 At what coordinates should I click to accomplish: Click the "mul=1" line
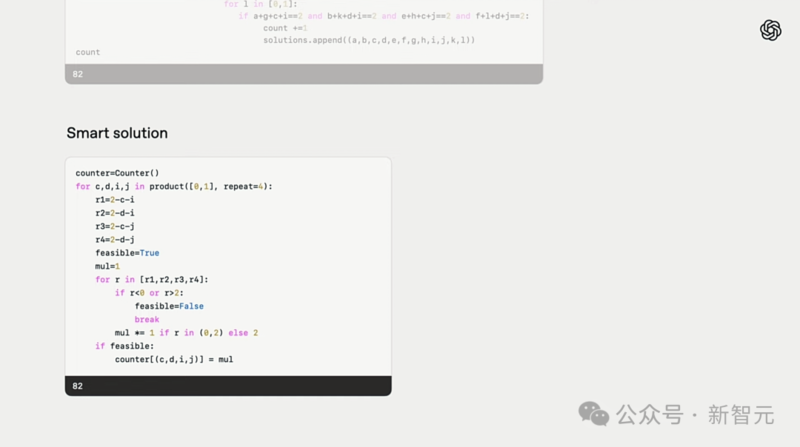pos(107,266)
